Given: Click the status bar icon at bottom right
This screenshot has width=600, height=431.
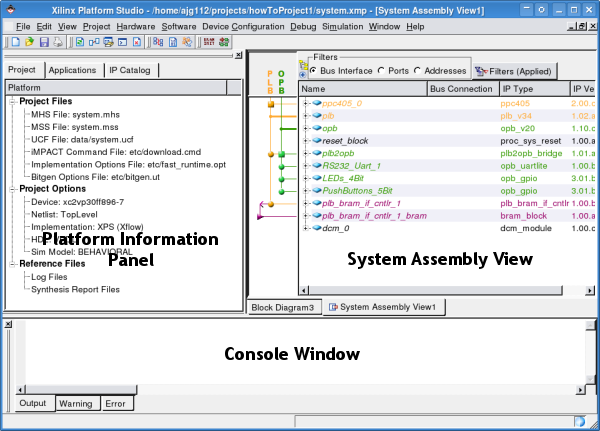Looking at the screenshot, I should (580, 421).
